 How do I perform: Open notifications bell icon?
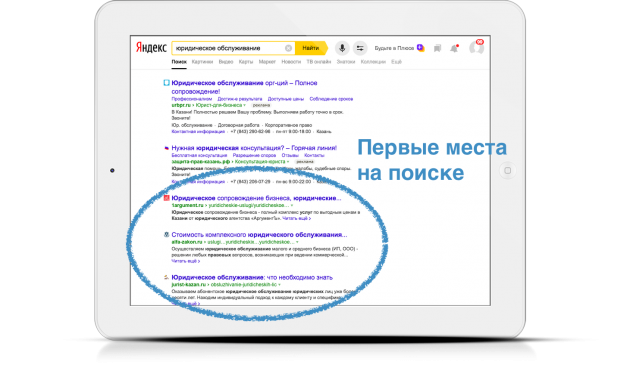coord(454,48)
